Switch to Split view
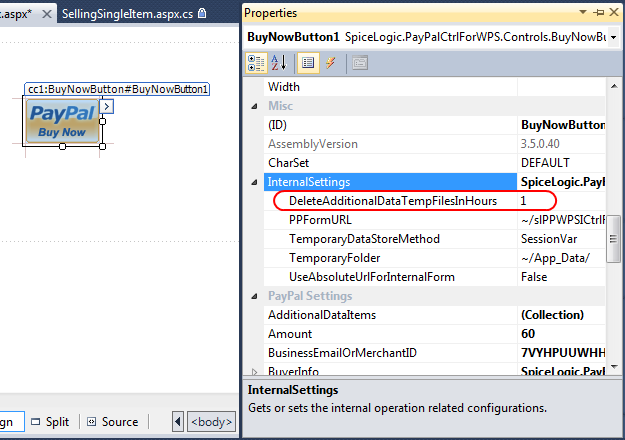625x440 pixels. click(50, 422)
